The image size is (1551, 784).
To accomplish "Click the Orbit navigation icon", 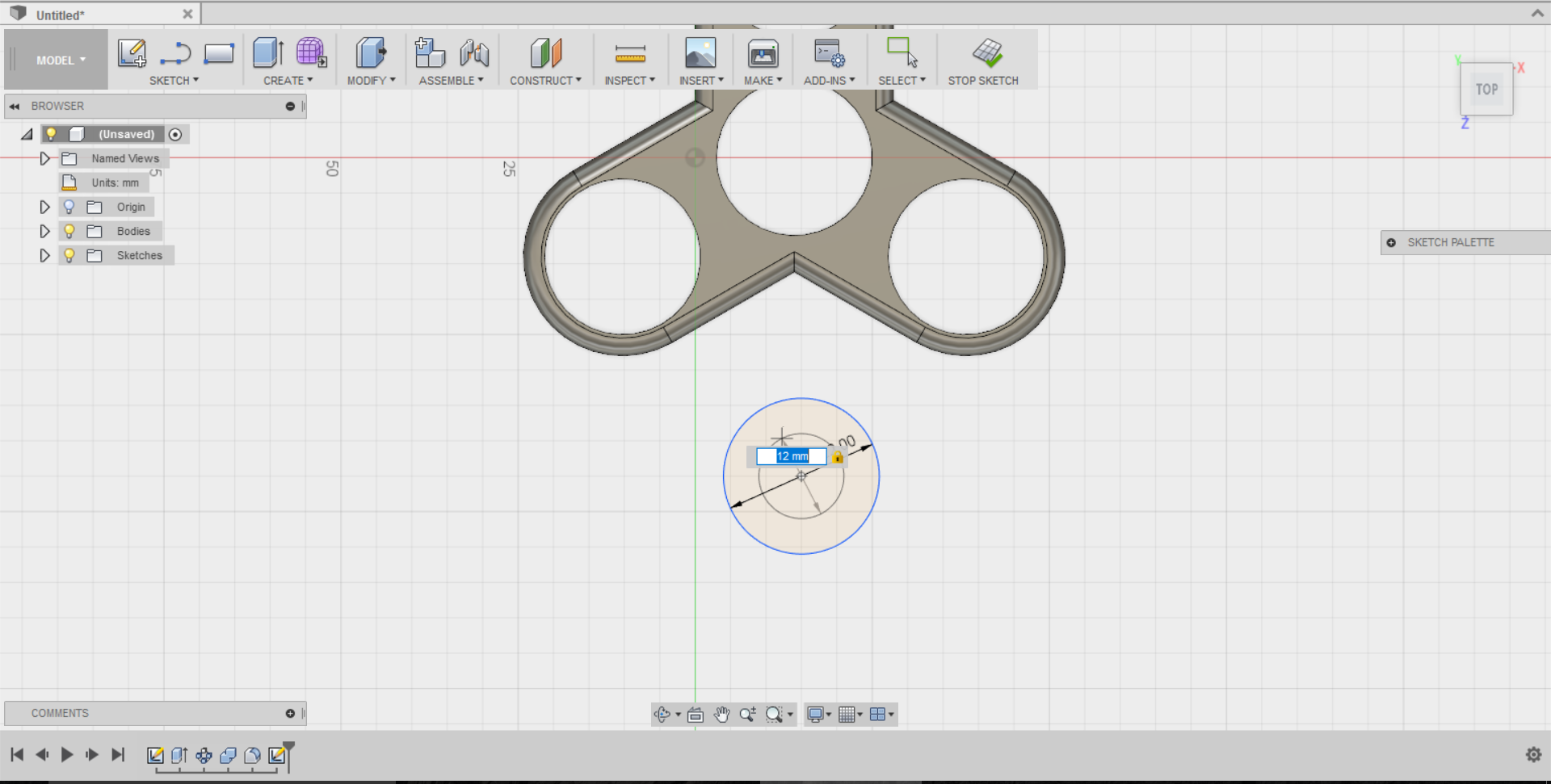I will click(x=662, y=715).
